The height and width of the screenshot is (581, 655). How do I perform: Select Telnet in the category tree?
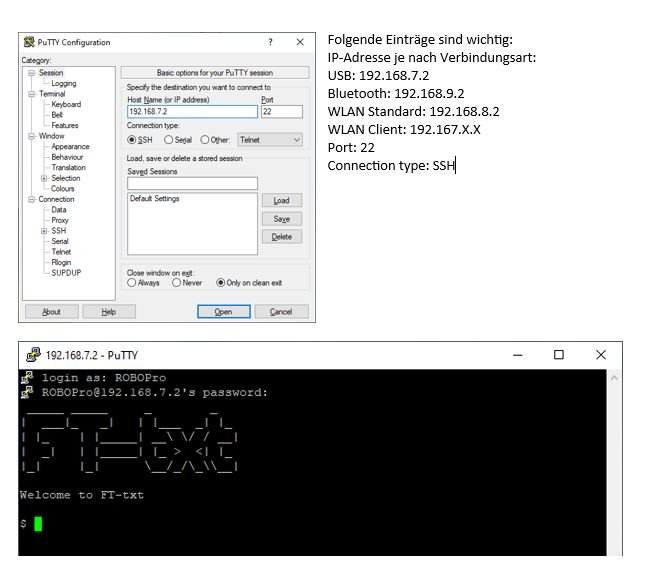click(x=61, y=252)
